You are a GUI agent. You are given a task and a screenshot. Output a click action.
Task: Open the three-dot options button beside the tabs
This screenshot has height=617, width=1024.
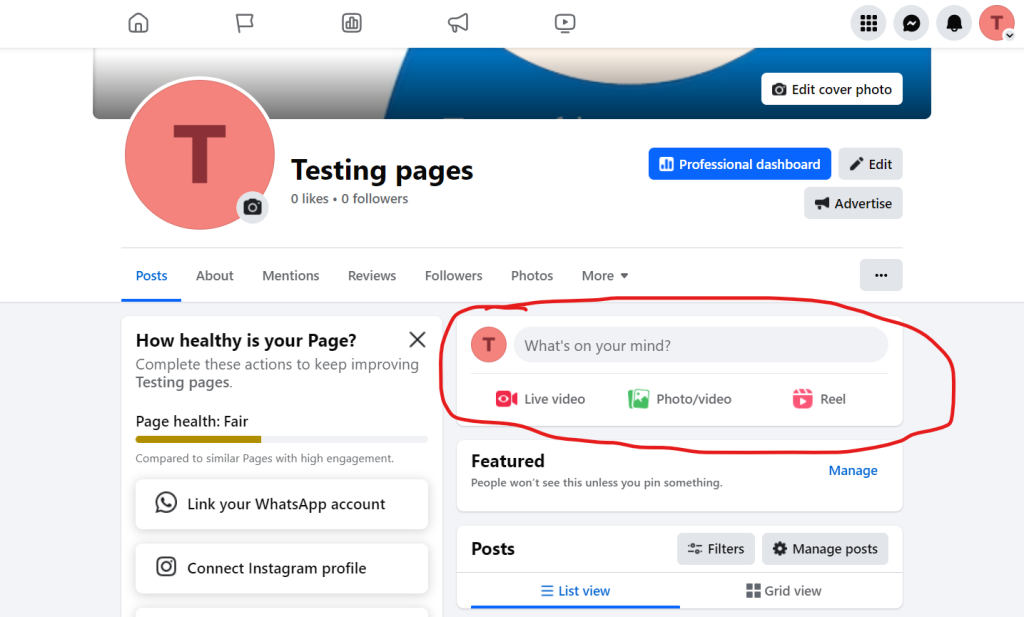(x=881, y=275)
